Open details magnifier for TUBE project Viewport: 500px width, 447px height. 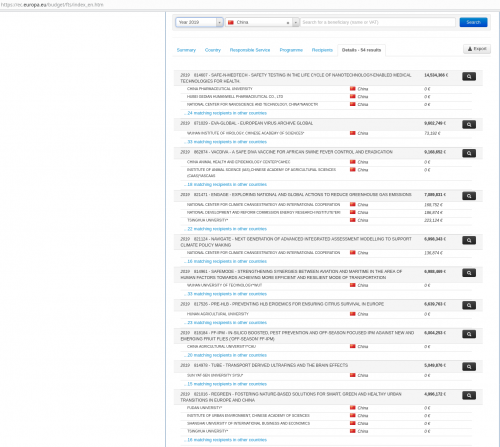469,367
